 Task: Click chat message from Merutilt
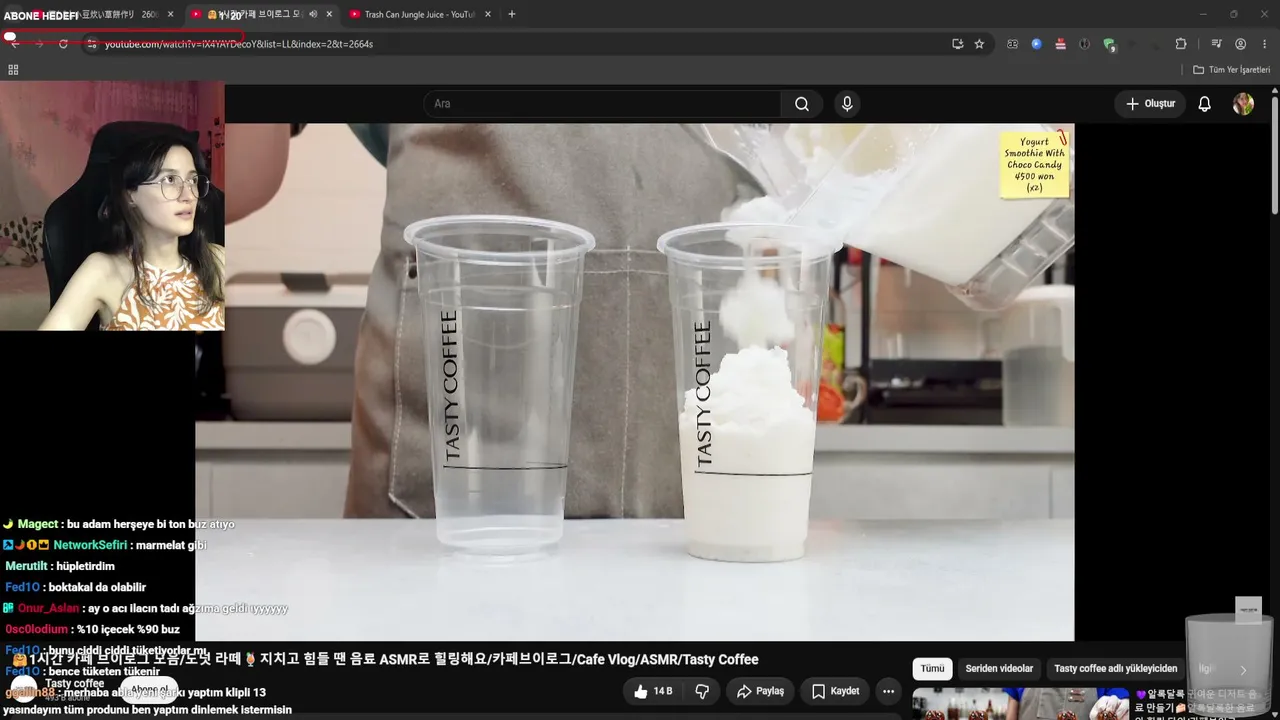[60, 566]
